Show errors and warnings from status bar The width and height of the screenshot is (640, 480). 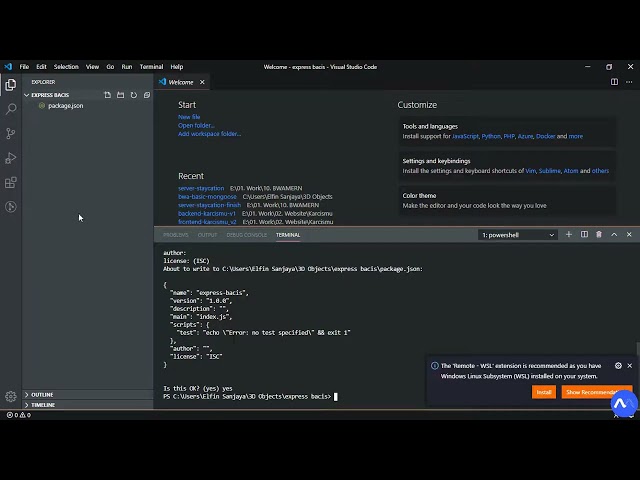coord(19,415)
